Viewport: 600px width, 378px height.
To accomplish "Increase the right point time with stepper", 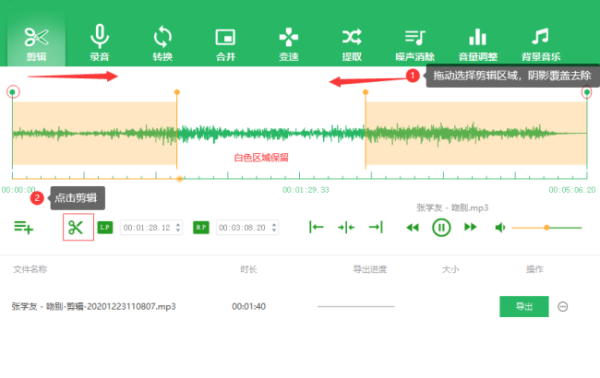I will click(274, 225).
